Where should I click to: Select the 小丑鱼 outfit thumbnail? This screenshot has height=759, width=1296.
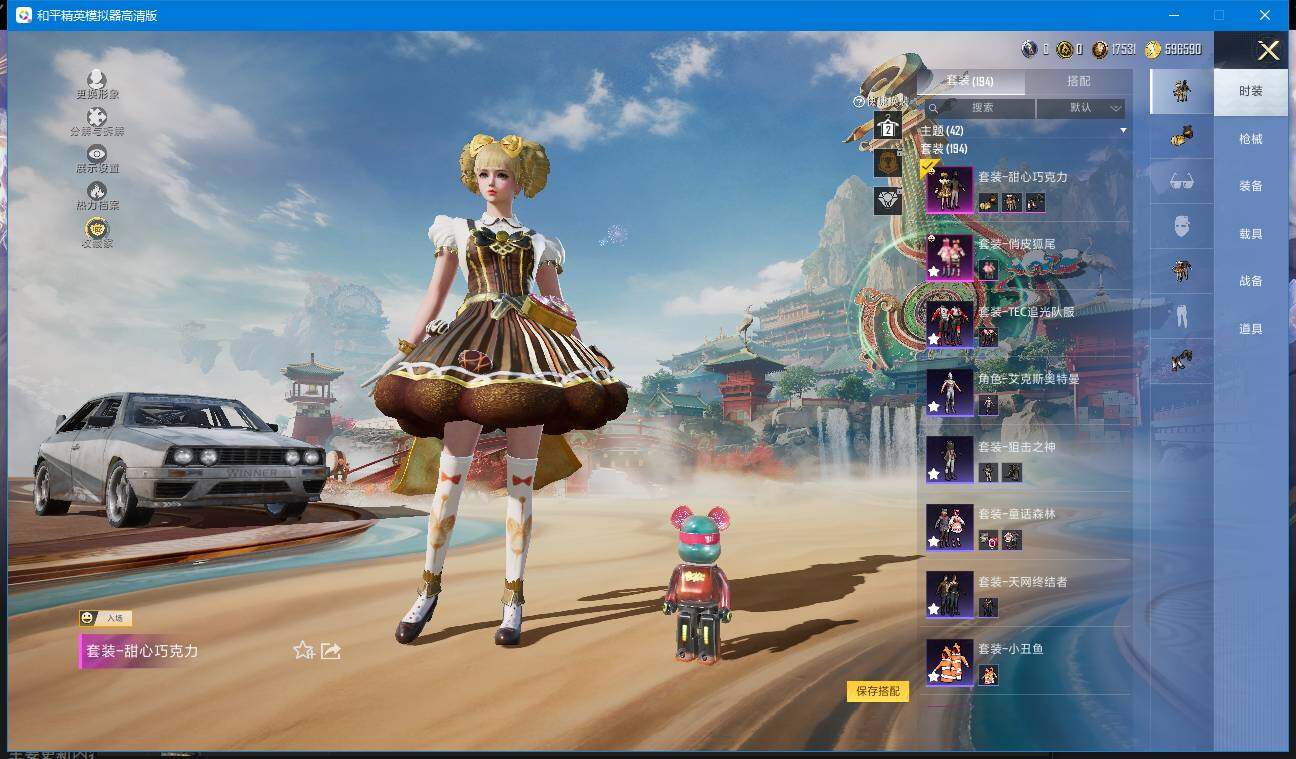pos(949,662)
